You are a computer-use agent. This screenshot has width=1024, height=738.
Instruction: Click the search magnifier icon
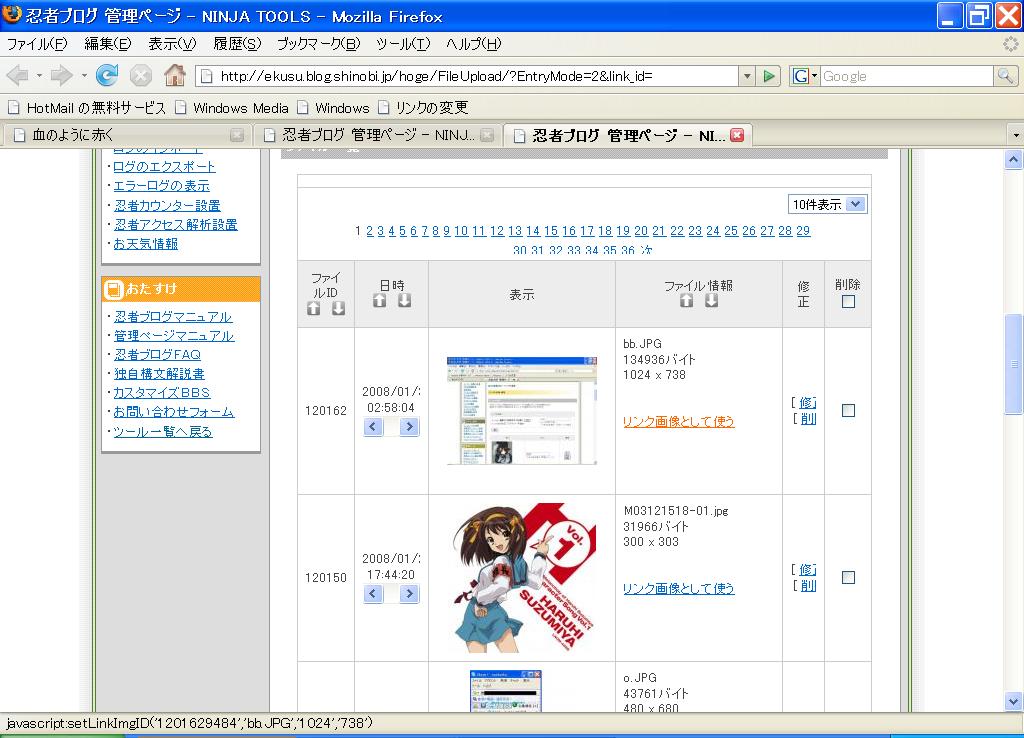[1005, 76]
